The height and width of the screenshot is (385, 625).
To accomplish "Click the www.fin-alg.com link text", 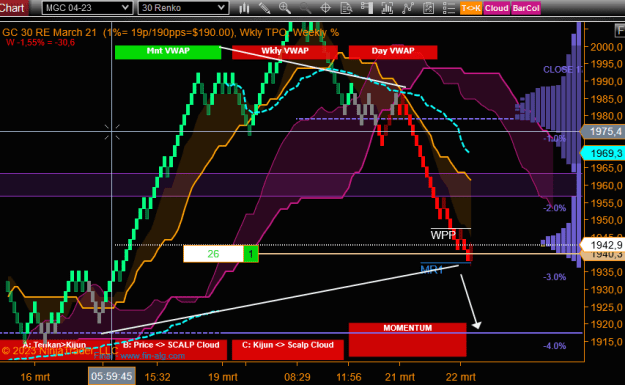I will [x=153, y=356].
